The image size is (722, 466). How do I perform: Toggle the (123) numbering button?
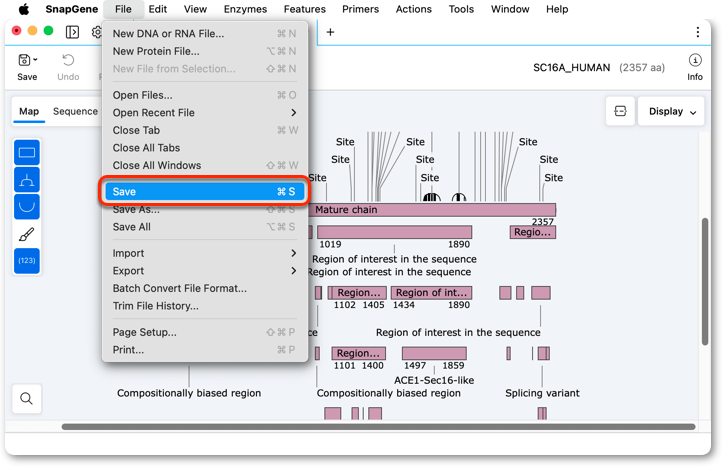(27, 261)
